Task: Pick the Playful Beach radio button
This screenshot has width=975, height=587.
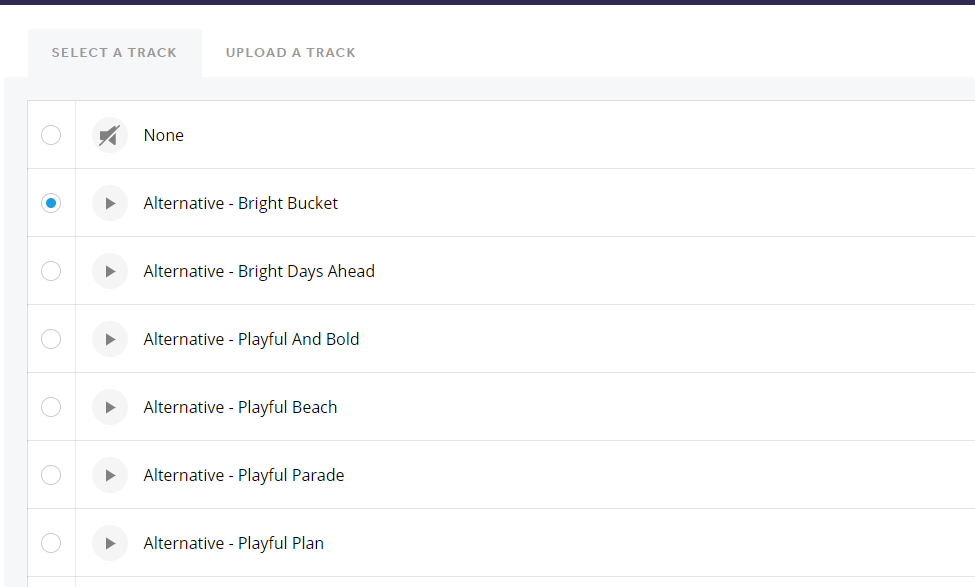Action: pos(51,407)
